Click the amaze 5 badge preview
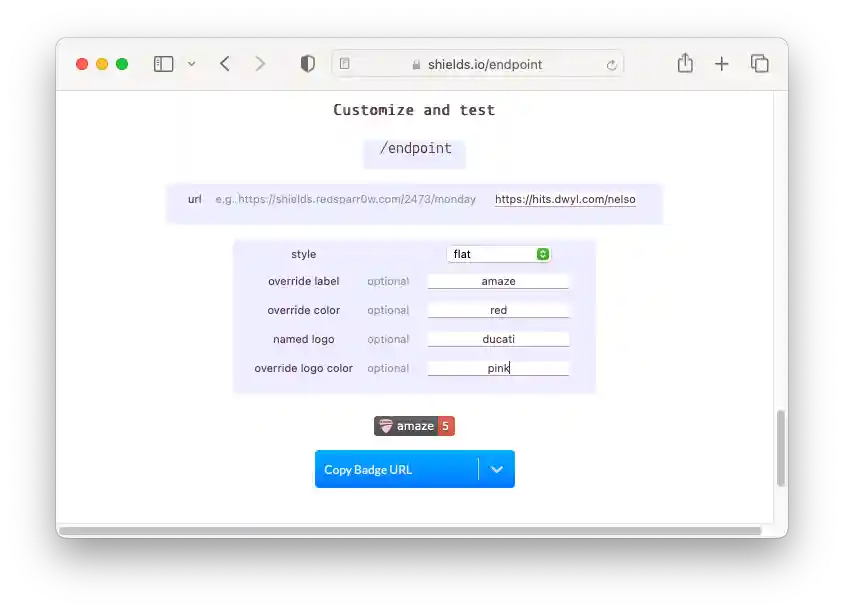The image size is (844, 612). pos(414,426)
